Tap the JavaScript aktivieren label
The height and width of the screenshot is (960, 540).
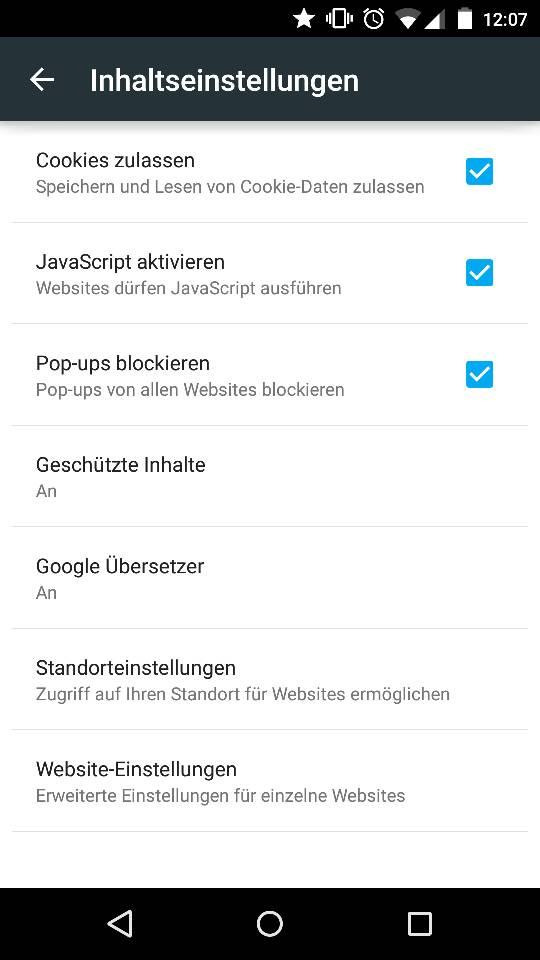click(x=130, y=262)
